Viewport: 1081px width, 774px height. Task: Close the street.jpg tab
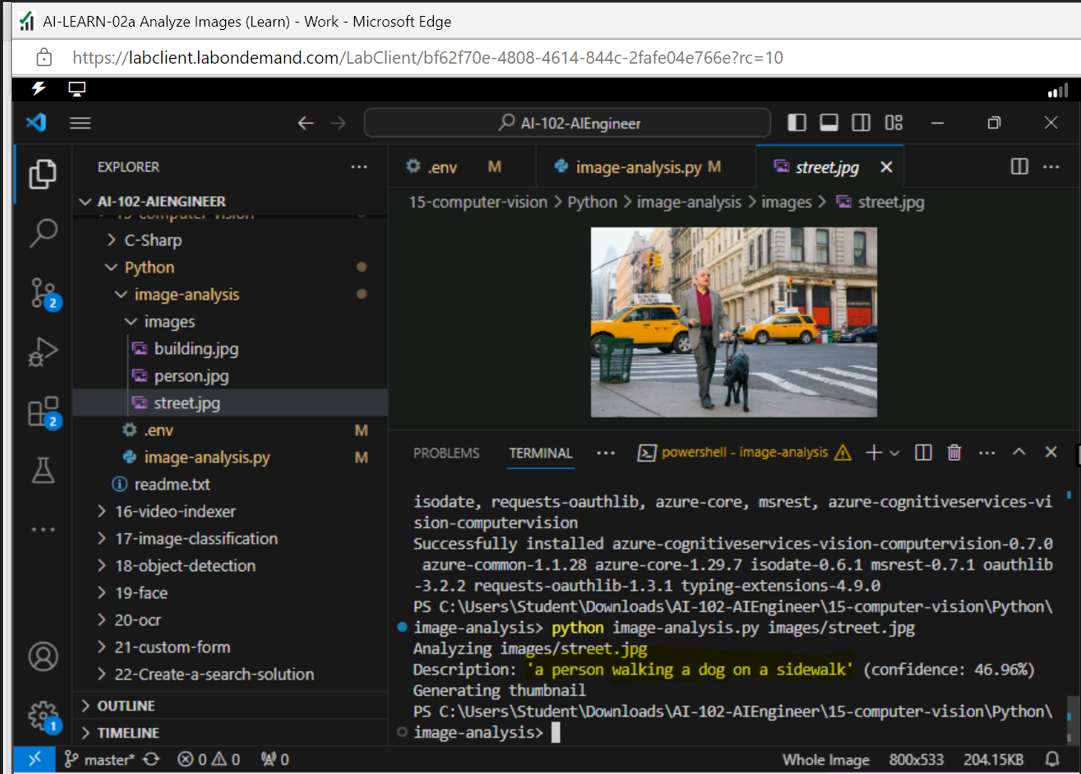(x=887, y=167)
